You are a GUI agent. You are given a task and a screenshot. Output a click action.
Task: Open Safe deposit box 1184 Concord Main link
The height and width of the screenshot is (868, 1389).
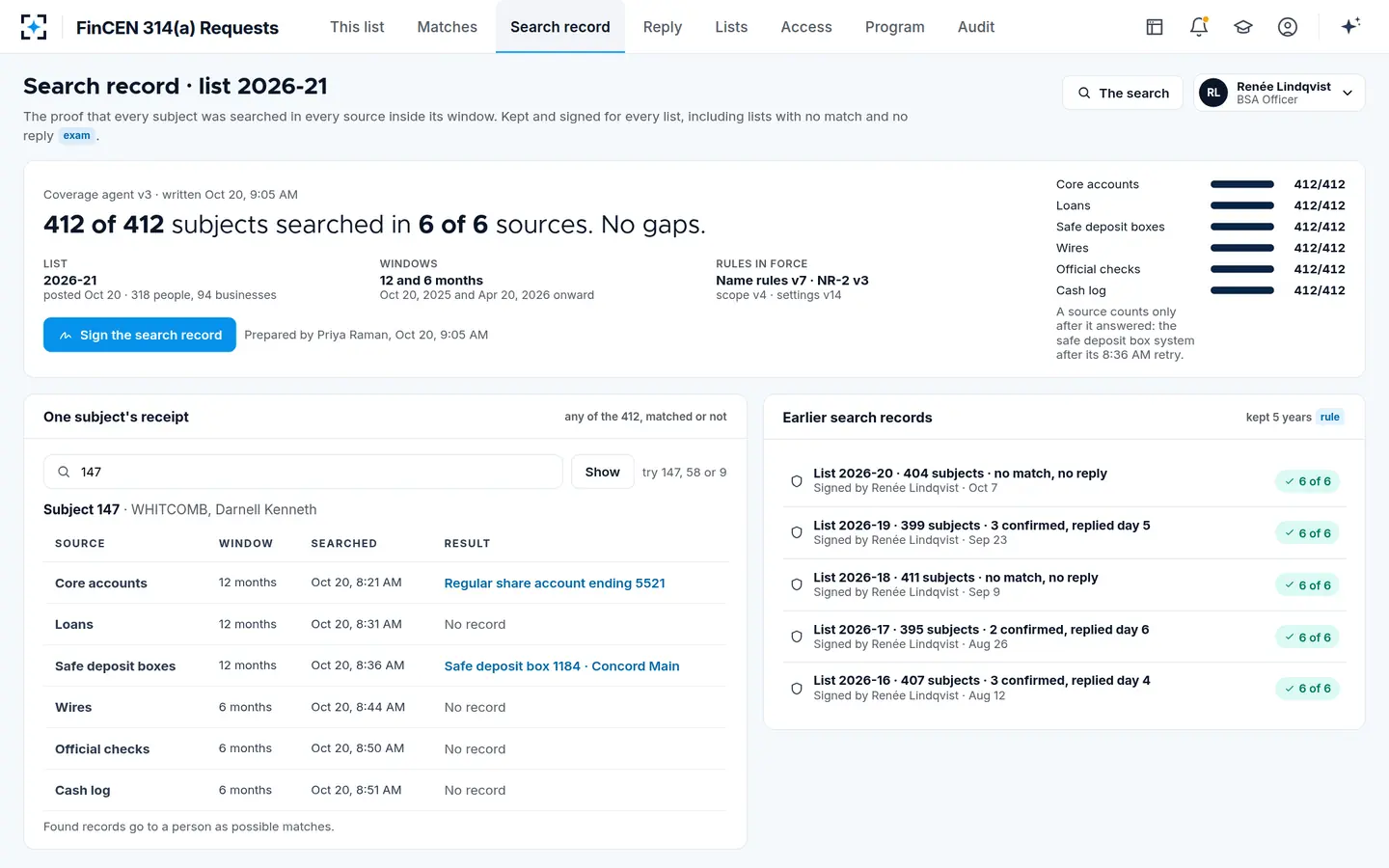coord(561,666)
